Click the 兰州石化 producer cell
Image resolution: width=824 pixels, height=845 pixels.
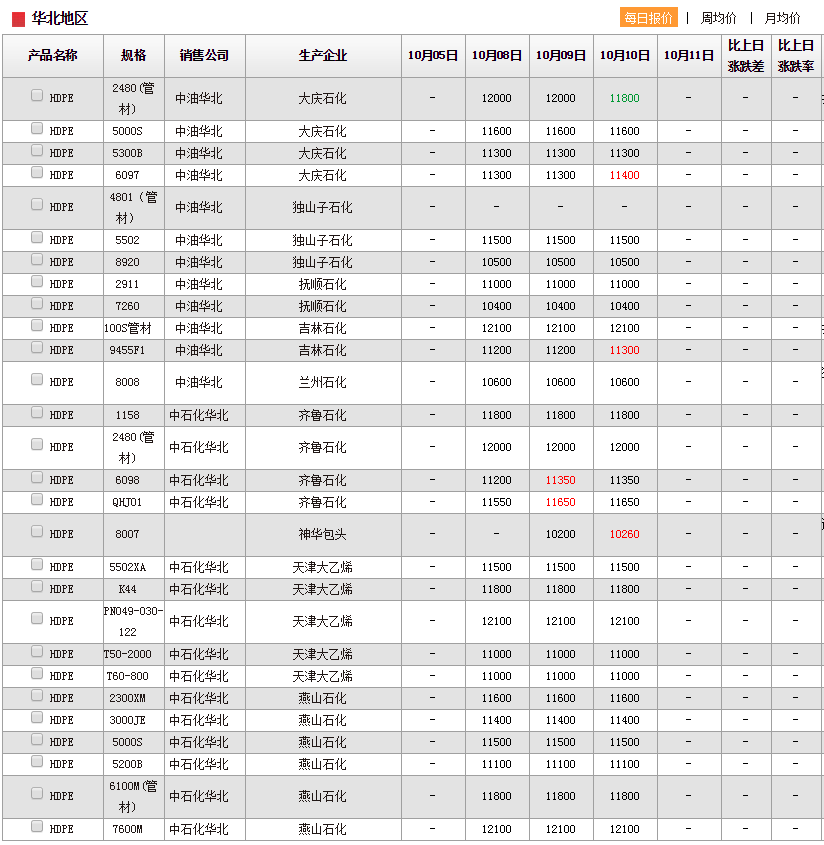tap(323, 383)
